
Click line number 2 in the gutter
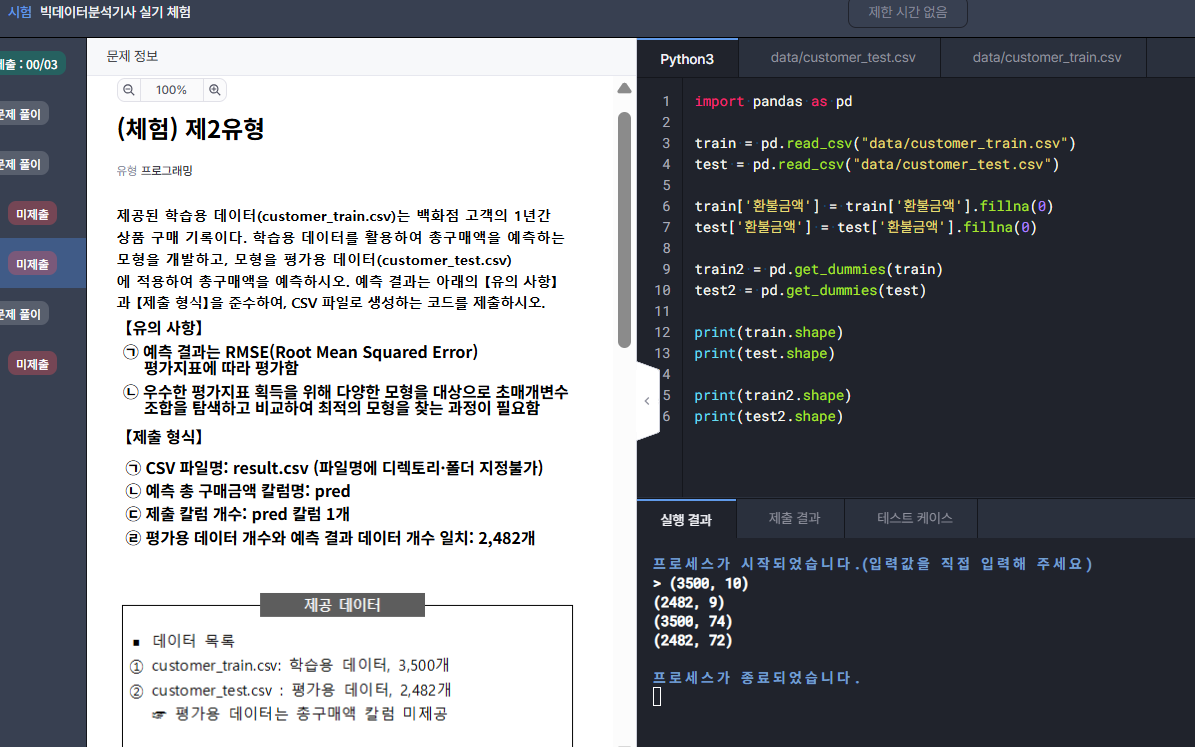point(666,123)
